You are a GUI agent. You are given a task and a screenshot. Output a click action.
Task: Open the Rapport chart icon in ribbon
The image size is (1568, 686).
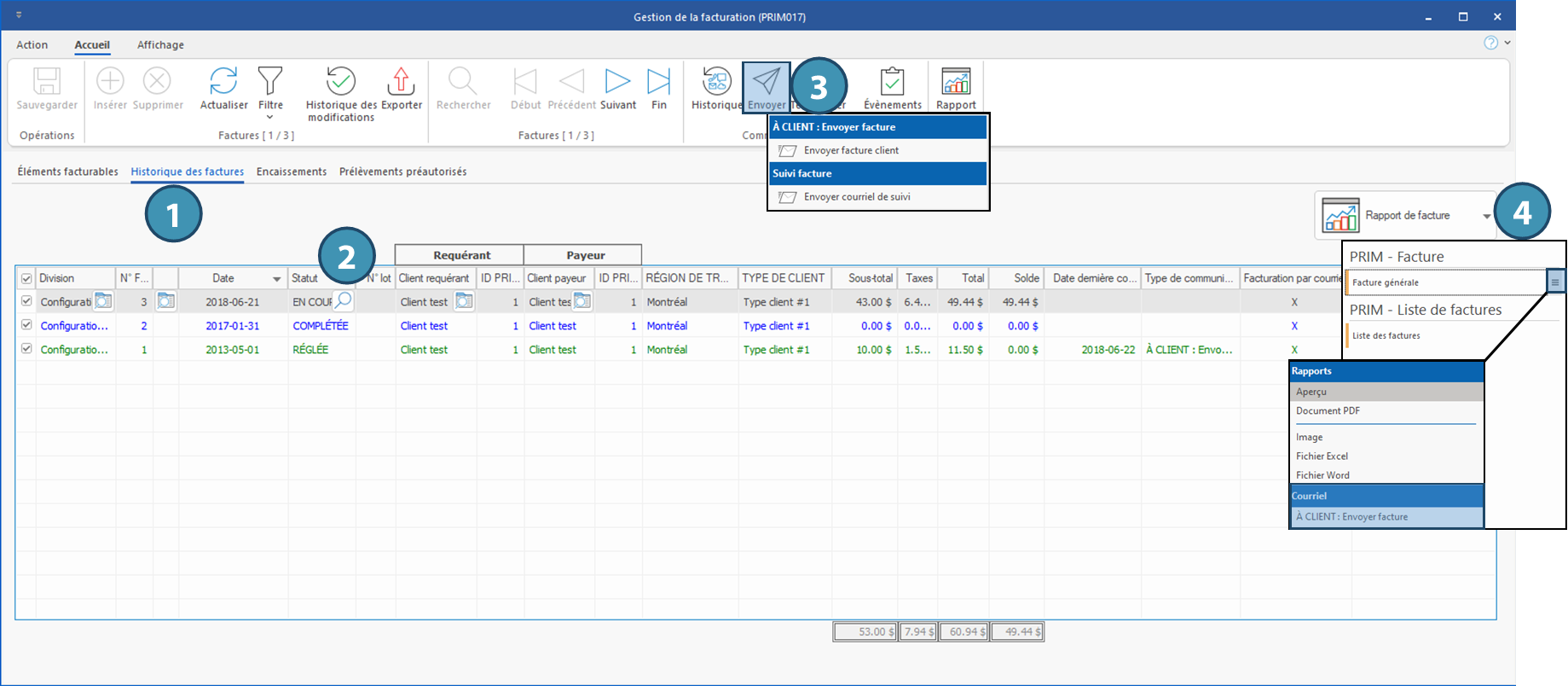pyautogui.click(x=956, y=82)
